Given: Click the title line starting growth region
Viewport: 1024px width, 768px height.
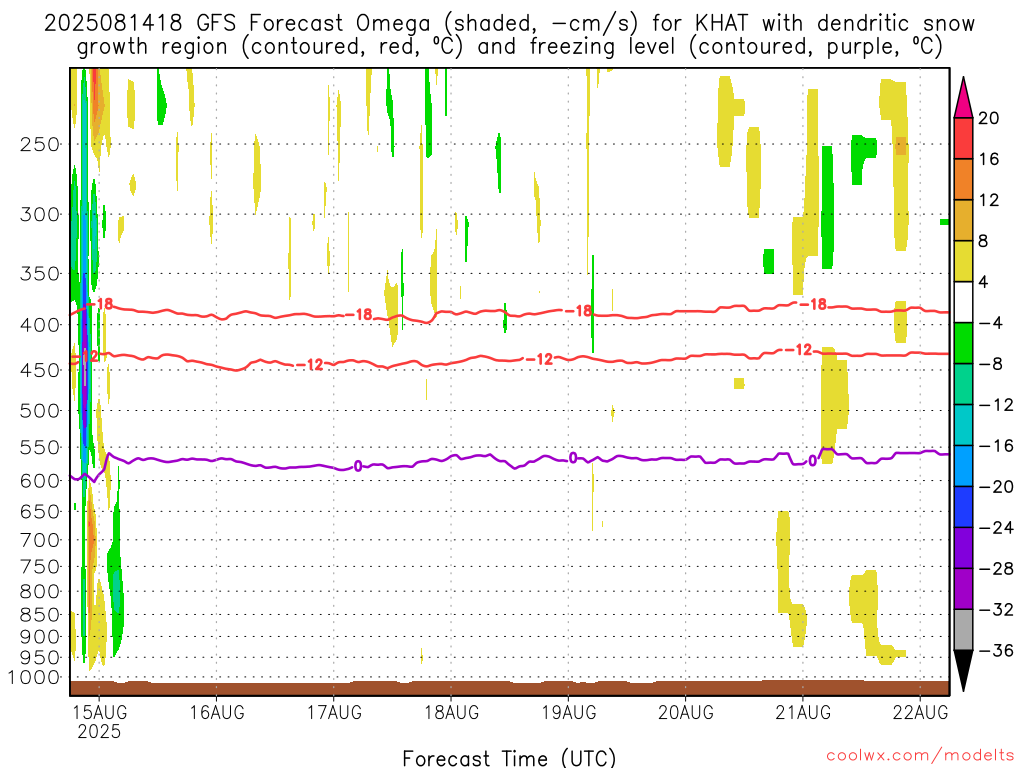Looking at the screenshot, I should pyautogui.click(x=510, y=47).
